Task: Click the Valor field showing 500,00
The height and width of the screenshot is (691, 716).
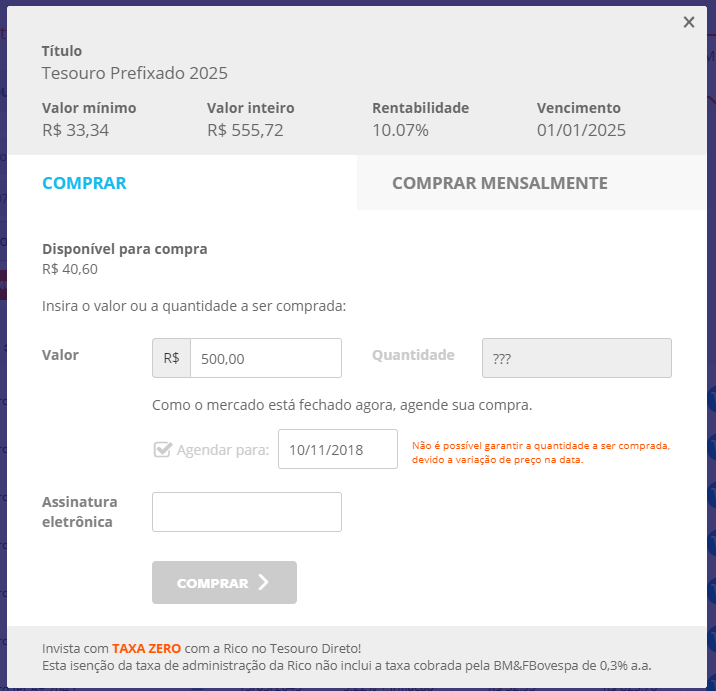Action: point(265,358)
